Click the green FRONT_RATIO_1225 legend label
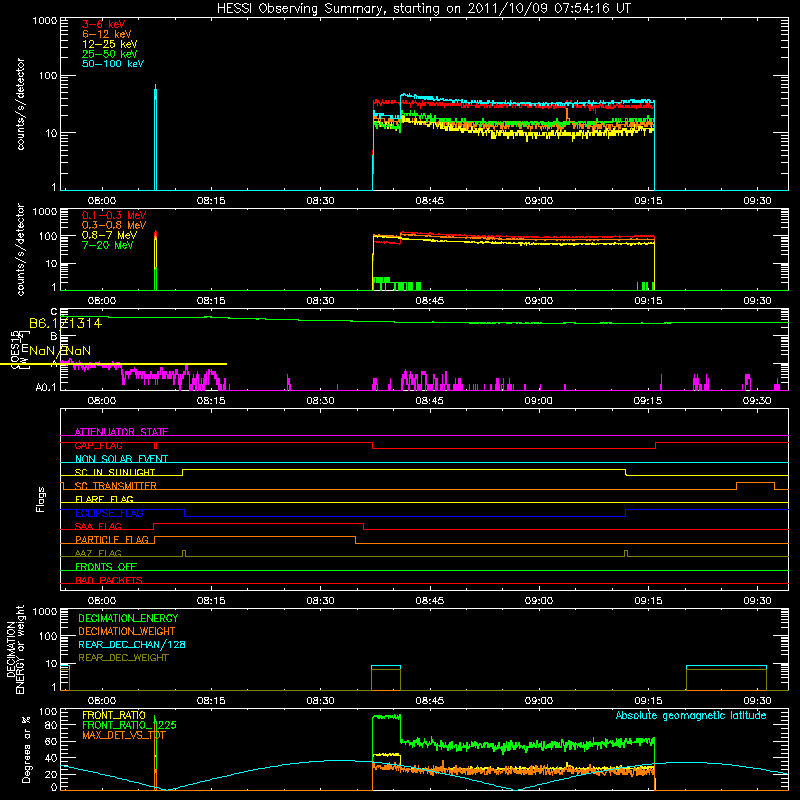This screenshot has width=800, height=800. click(129, 725)
